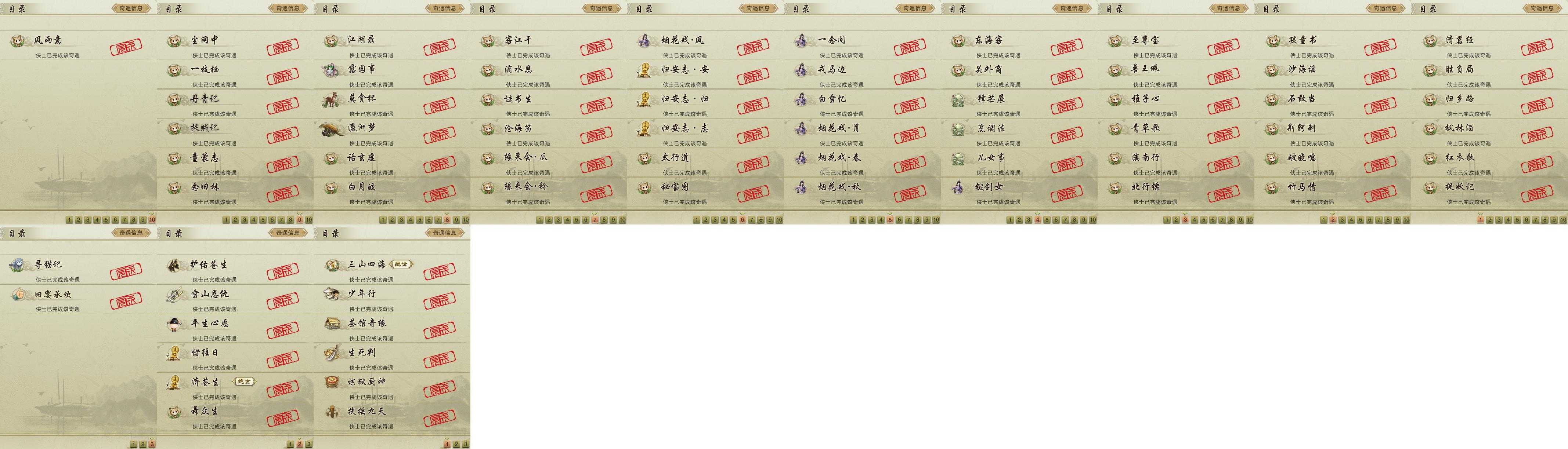Click the wooden stake icon for 扶摇九天
This screenshot has height=449, width=1568.
tap(332, 411)
